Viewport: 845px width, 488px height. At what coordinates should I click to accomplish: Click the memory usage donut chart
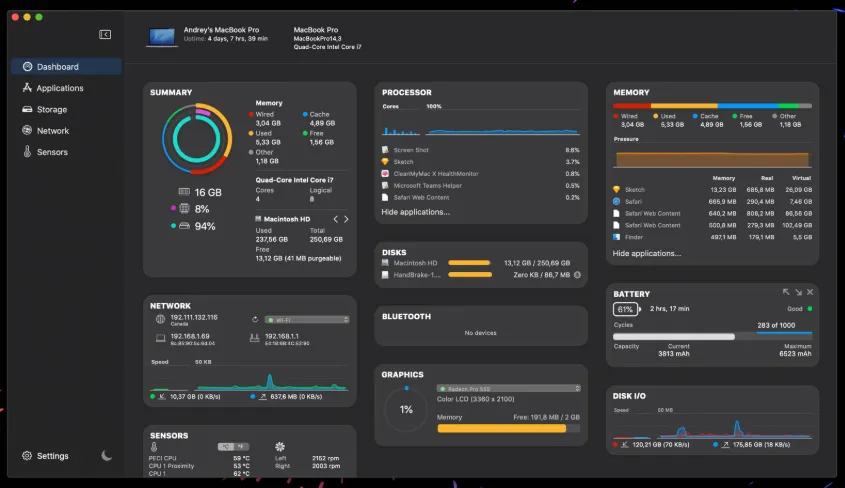point(197,138)
